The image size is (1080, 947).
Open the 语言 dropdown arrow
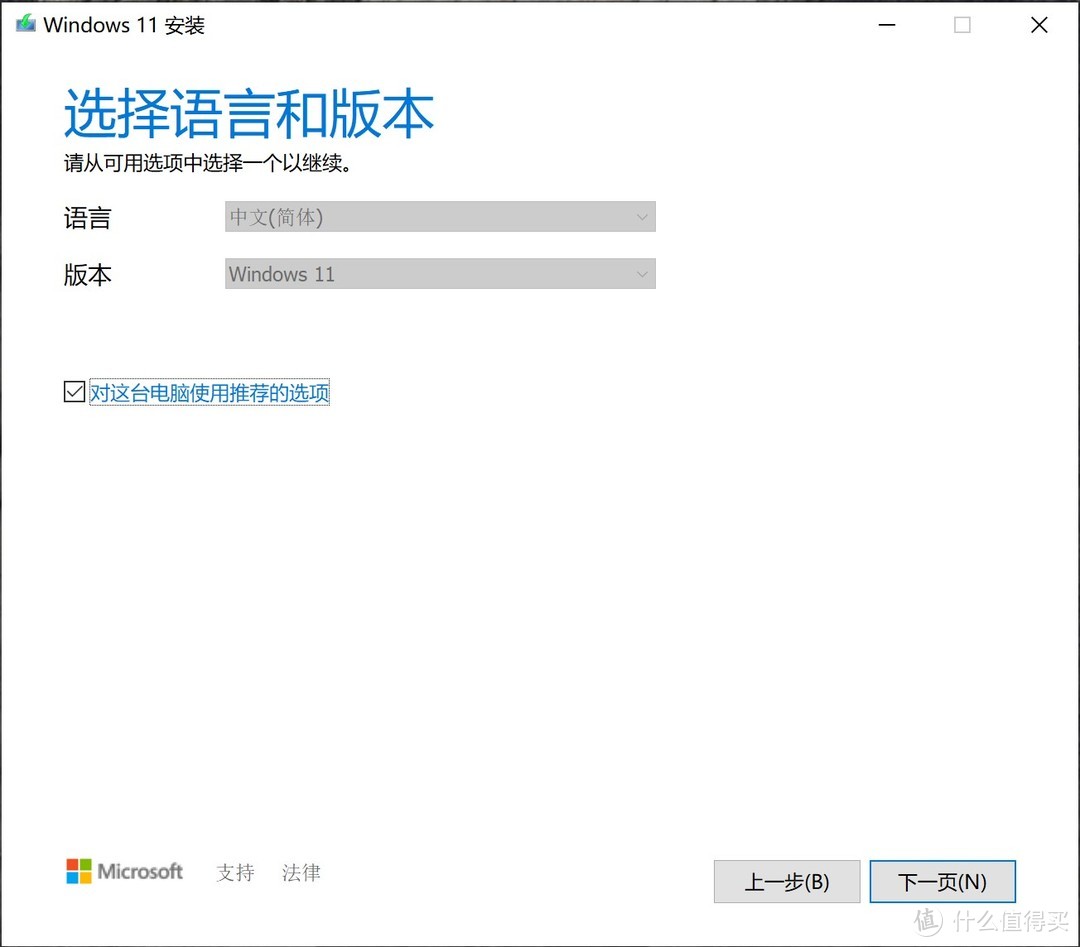click(643, 216)
